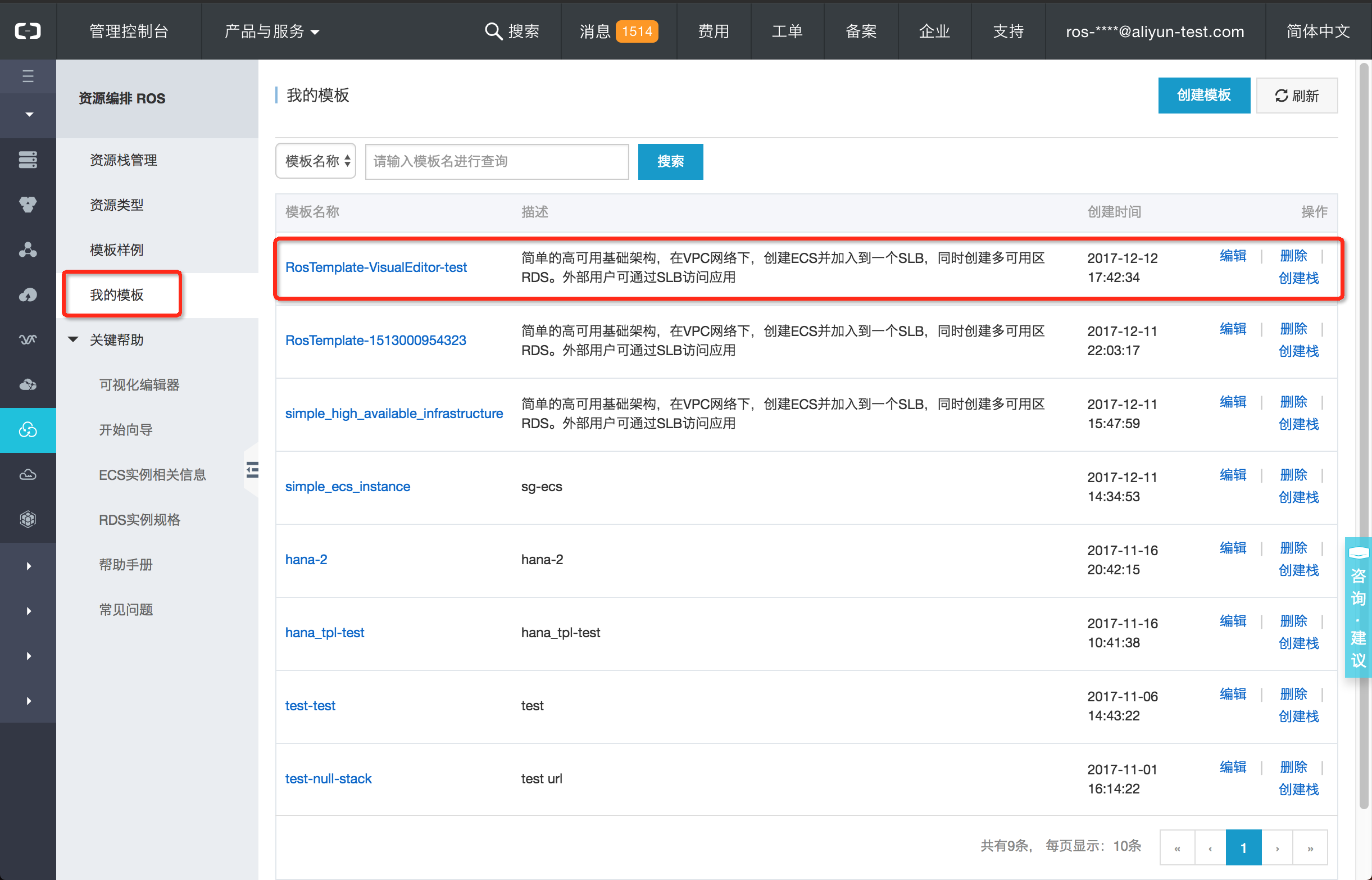Screen dimensions: 1372x880
Task: Select 我的模板 in the side menu
Action: (116, 295)
